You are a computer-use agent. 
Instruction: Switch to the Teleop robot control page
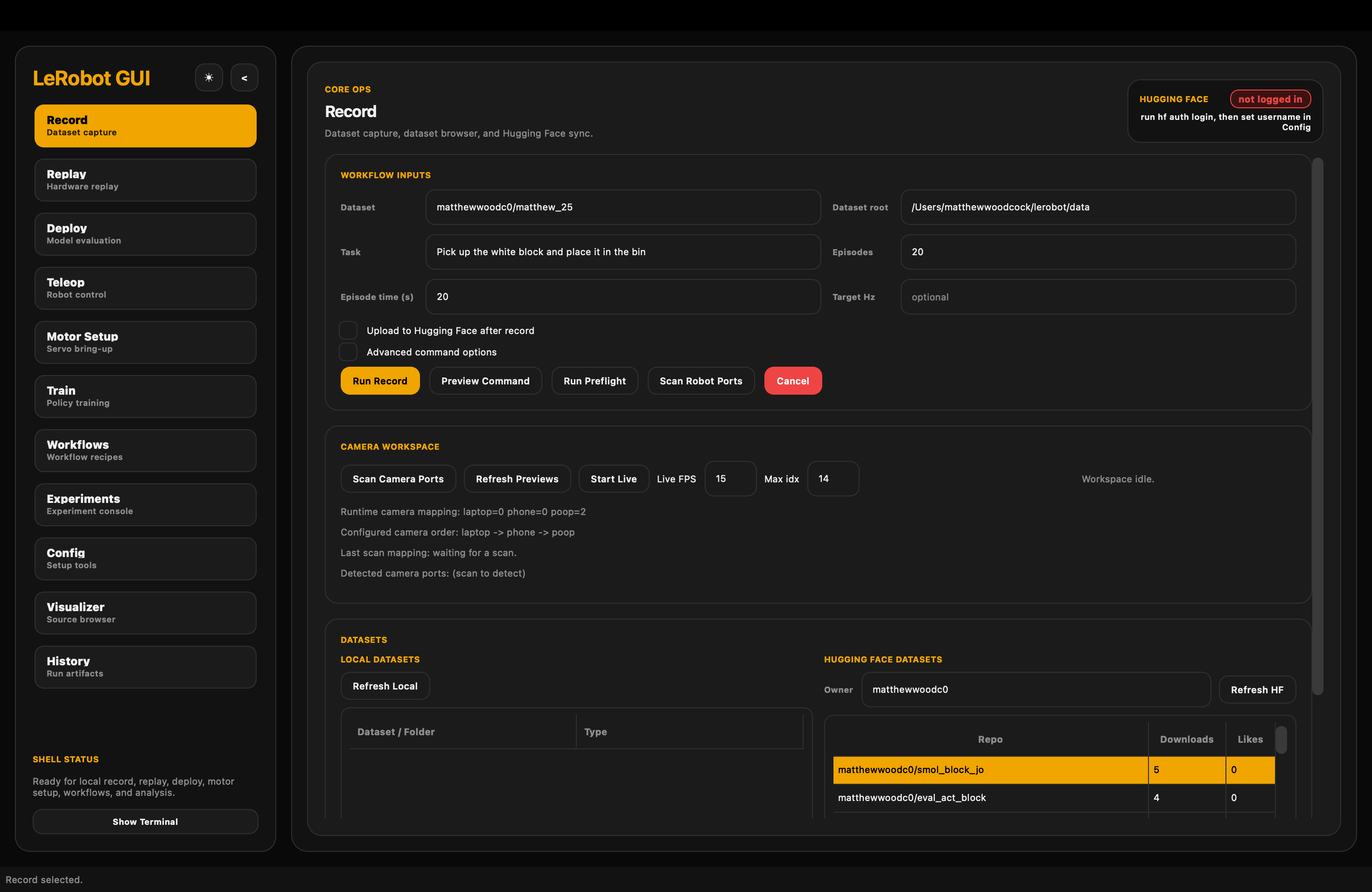pyautogui.click(x=145, y=288)
